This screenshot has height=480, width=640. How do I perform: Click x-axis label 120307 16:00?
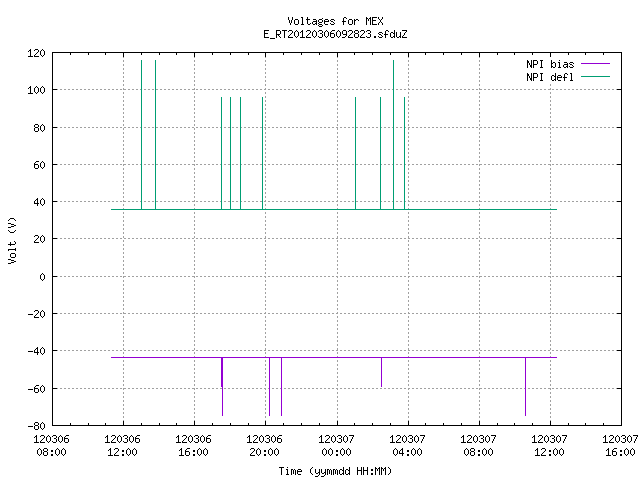click(620, 446)
